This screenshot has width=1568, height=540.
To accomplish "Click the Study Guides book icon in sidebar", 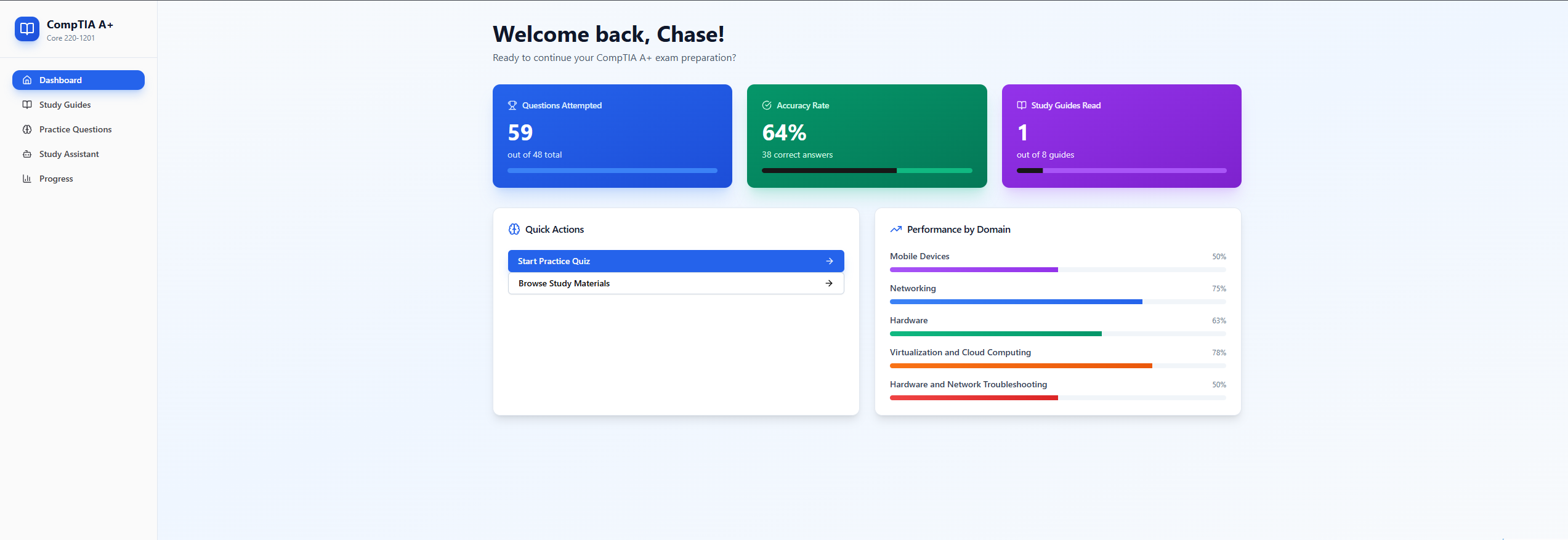I will [27, 105].
